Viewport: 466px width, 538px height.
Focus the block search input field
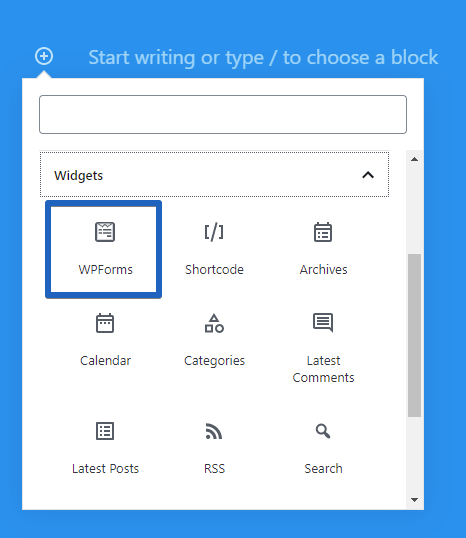(x=223, y=115)
